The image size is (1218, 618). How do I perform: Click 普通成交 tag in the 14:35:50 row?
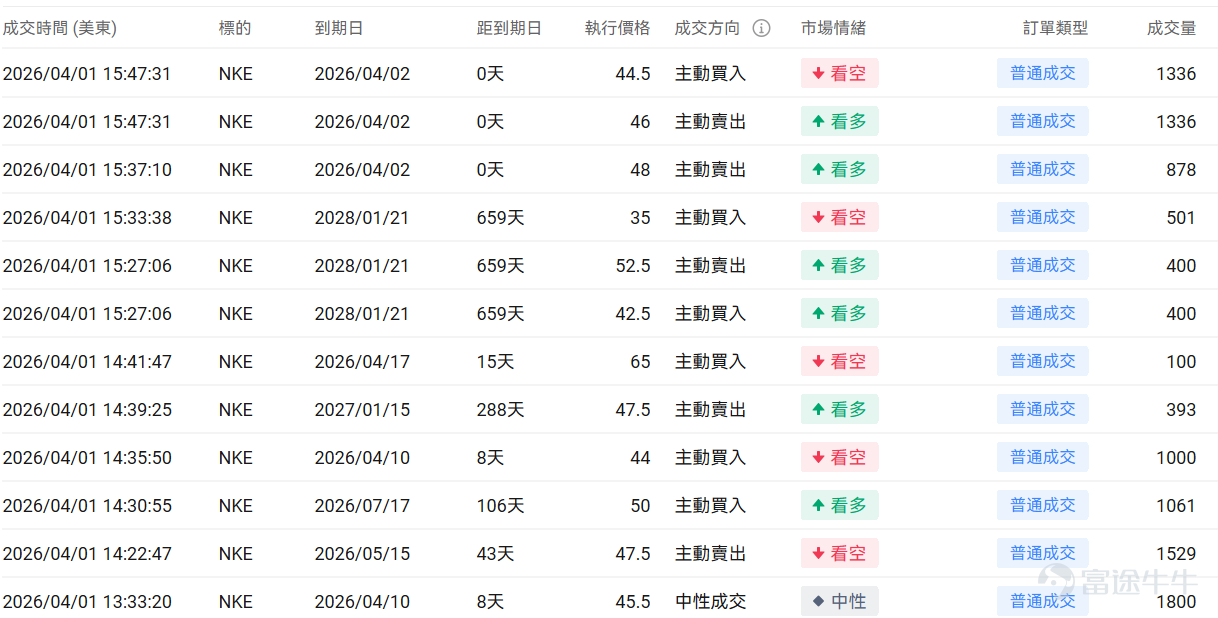(1043, 457)
